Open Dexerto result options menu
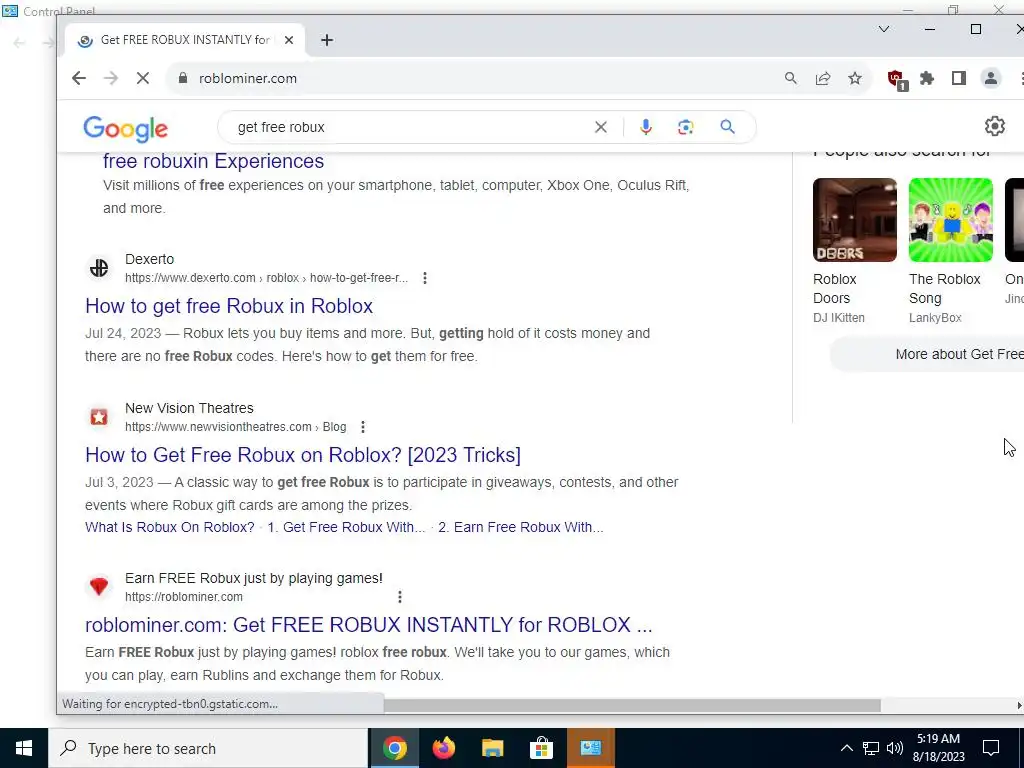 tap(424, 278)
